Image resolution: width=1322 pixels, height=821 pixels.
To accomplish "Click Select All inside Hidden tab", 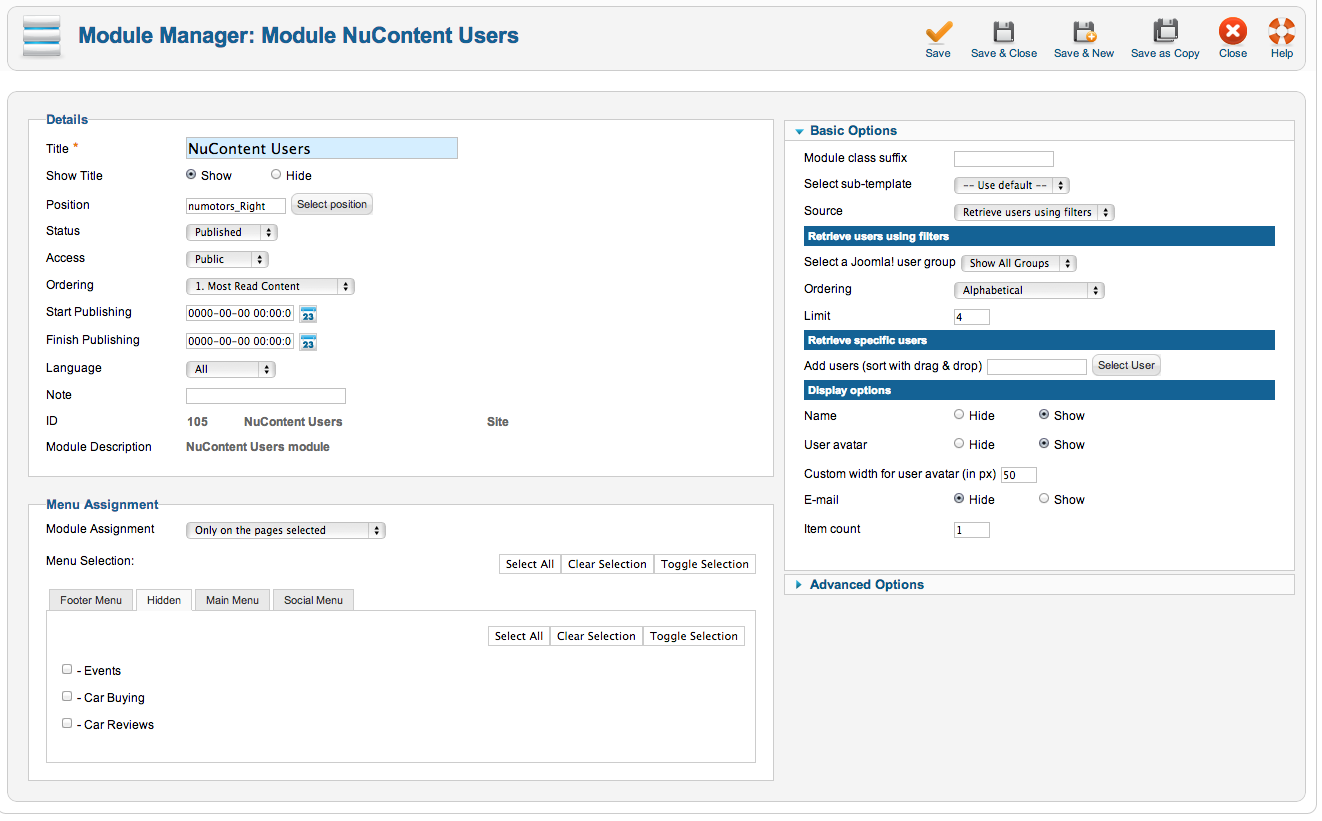I will (519, 636).
